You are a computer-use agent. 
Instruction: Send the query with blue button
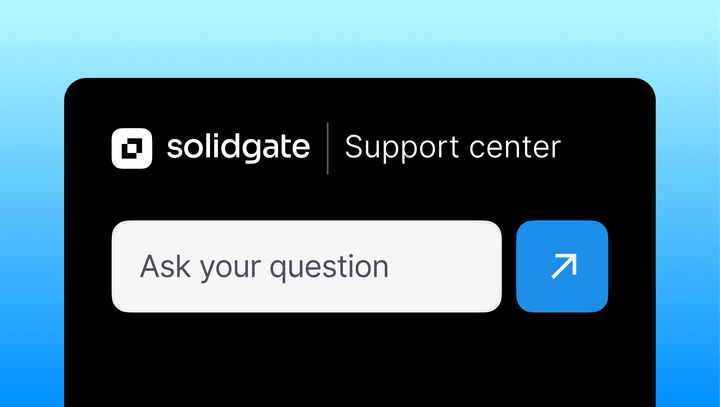point(562,266)
